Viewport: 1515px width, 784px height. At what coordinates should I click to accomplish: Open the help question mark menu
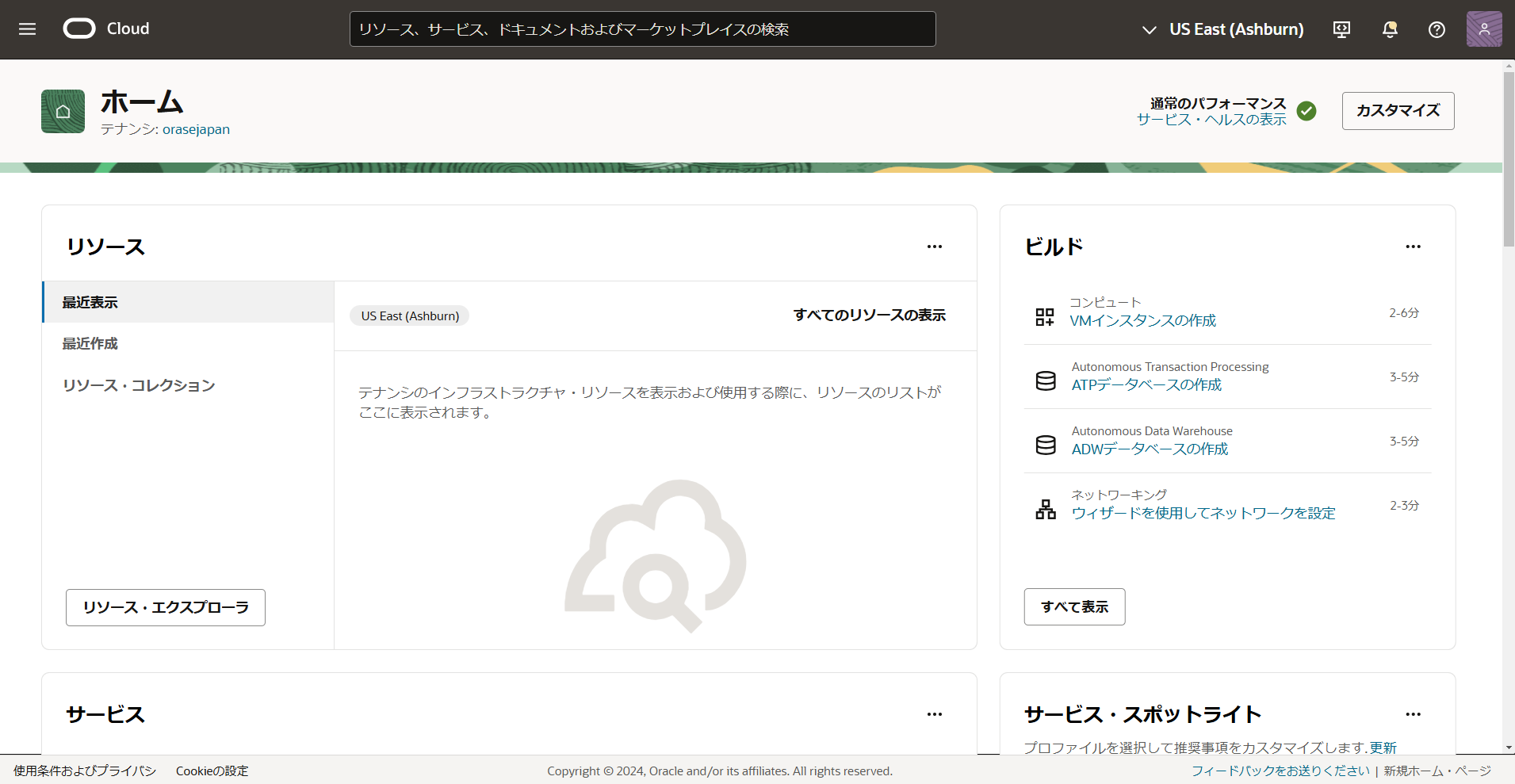coord(1437,29)
